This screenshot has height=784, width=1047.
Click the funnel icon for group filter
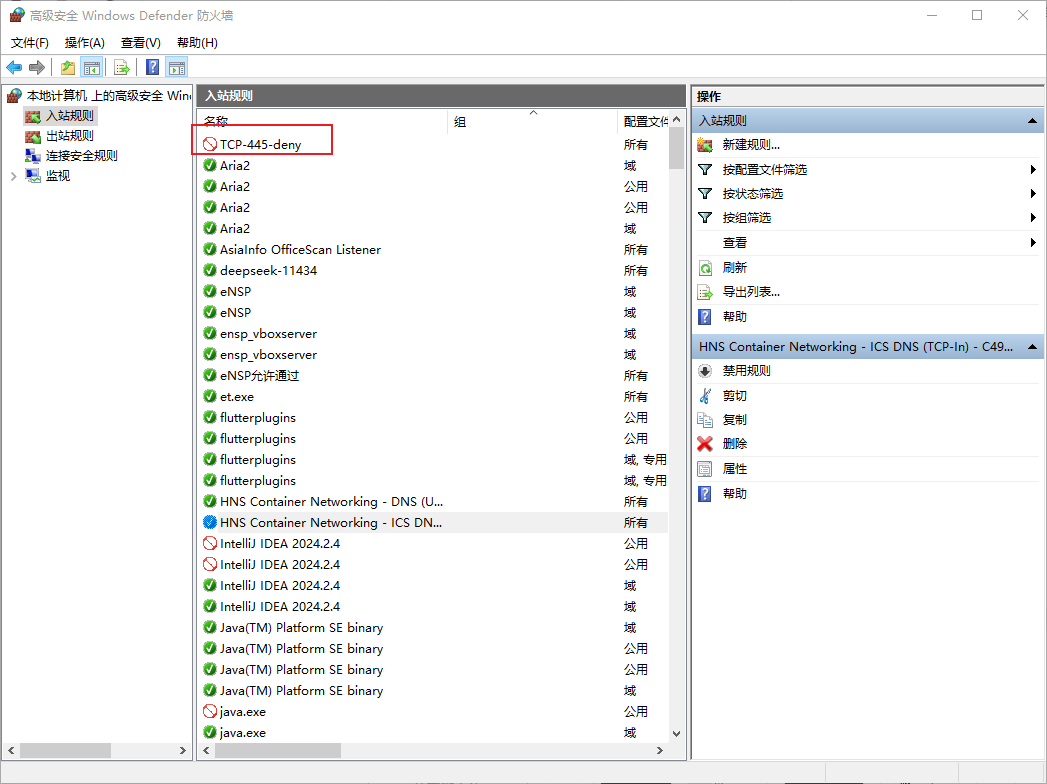(x=705, y=218)
